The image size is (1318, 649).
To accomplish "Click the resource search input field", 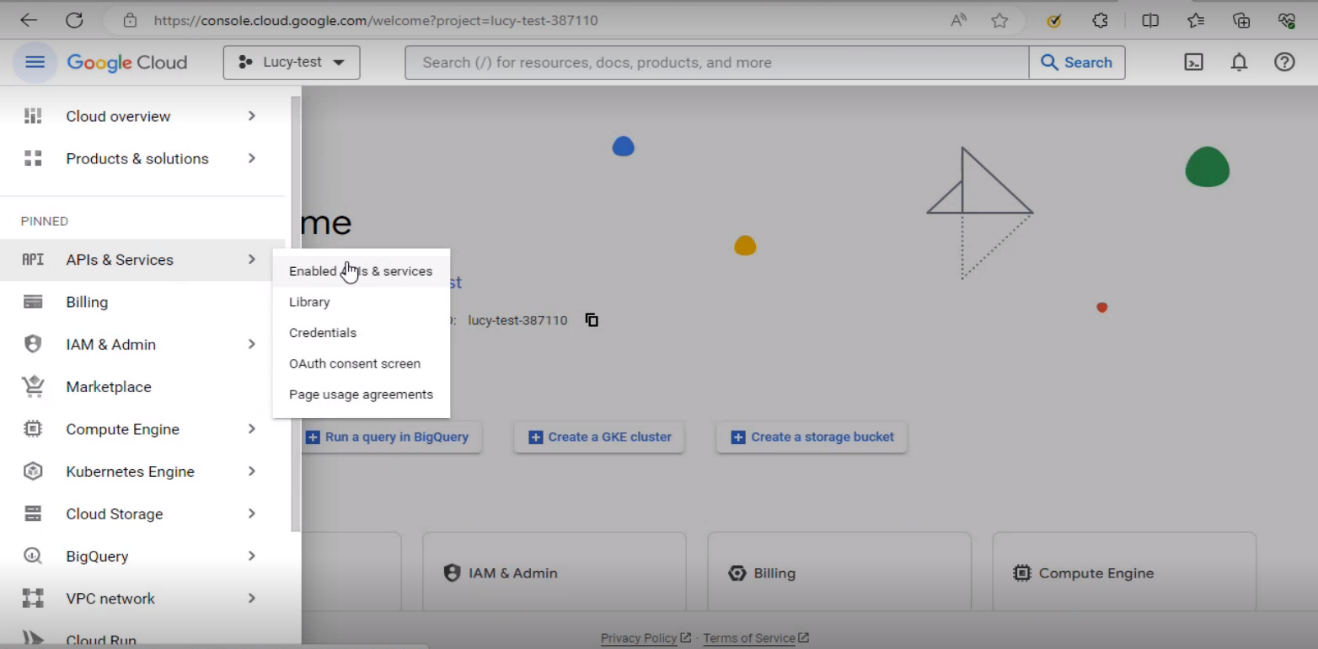I will tap(716, 62).
